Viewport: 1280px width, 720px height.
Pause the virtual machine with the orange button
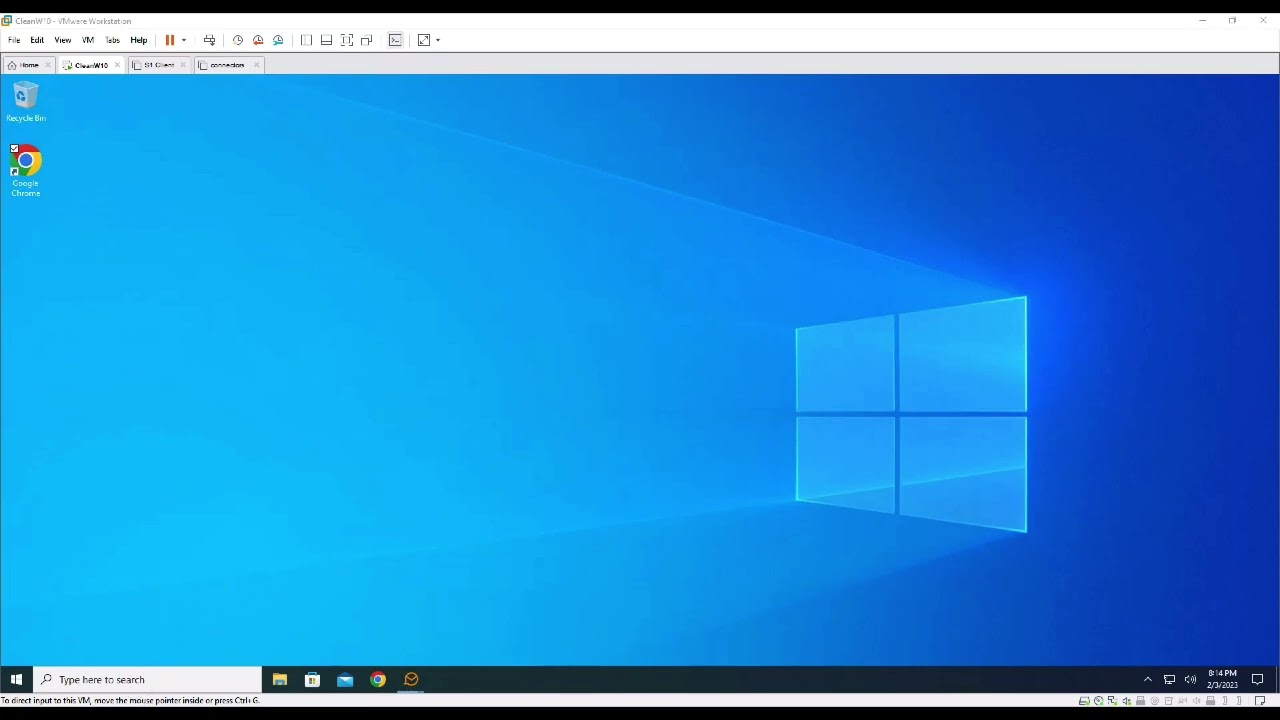point(170,40)
